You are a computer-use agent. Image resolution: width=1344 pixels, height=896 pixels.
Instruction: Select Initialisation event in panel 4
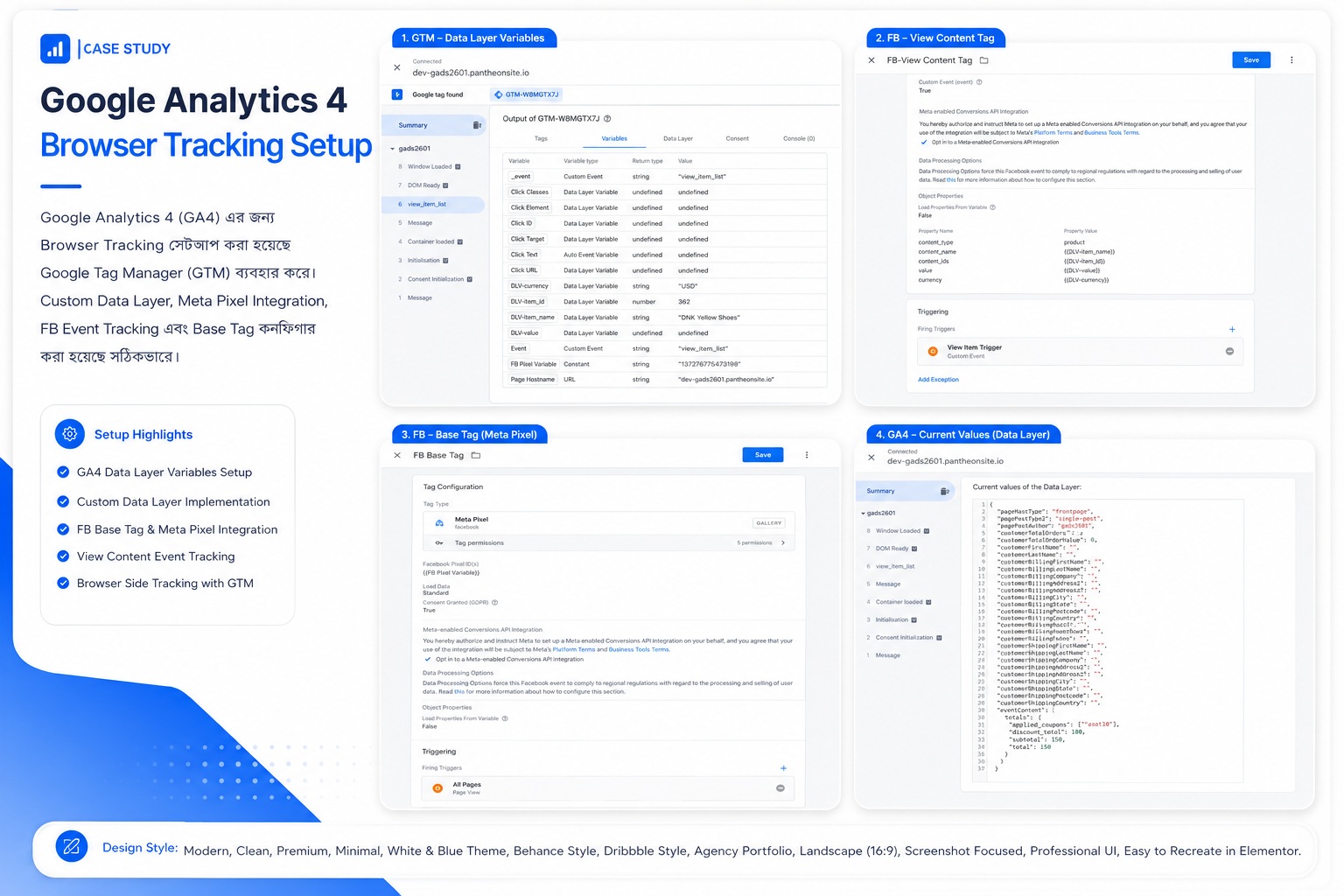(892, 619)
